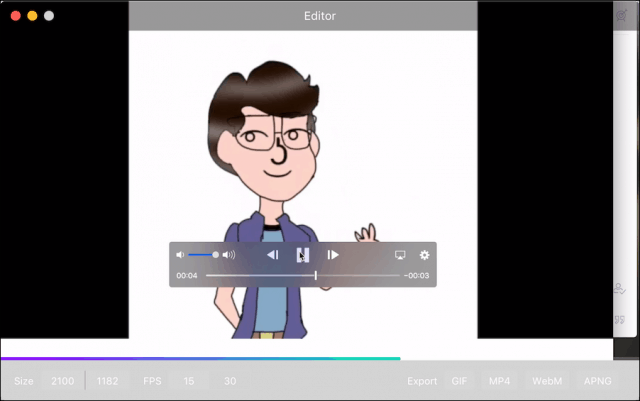The image size is (640, 401).
Task: Mute audio via the small speaker icon
Action: (180, 255)
